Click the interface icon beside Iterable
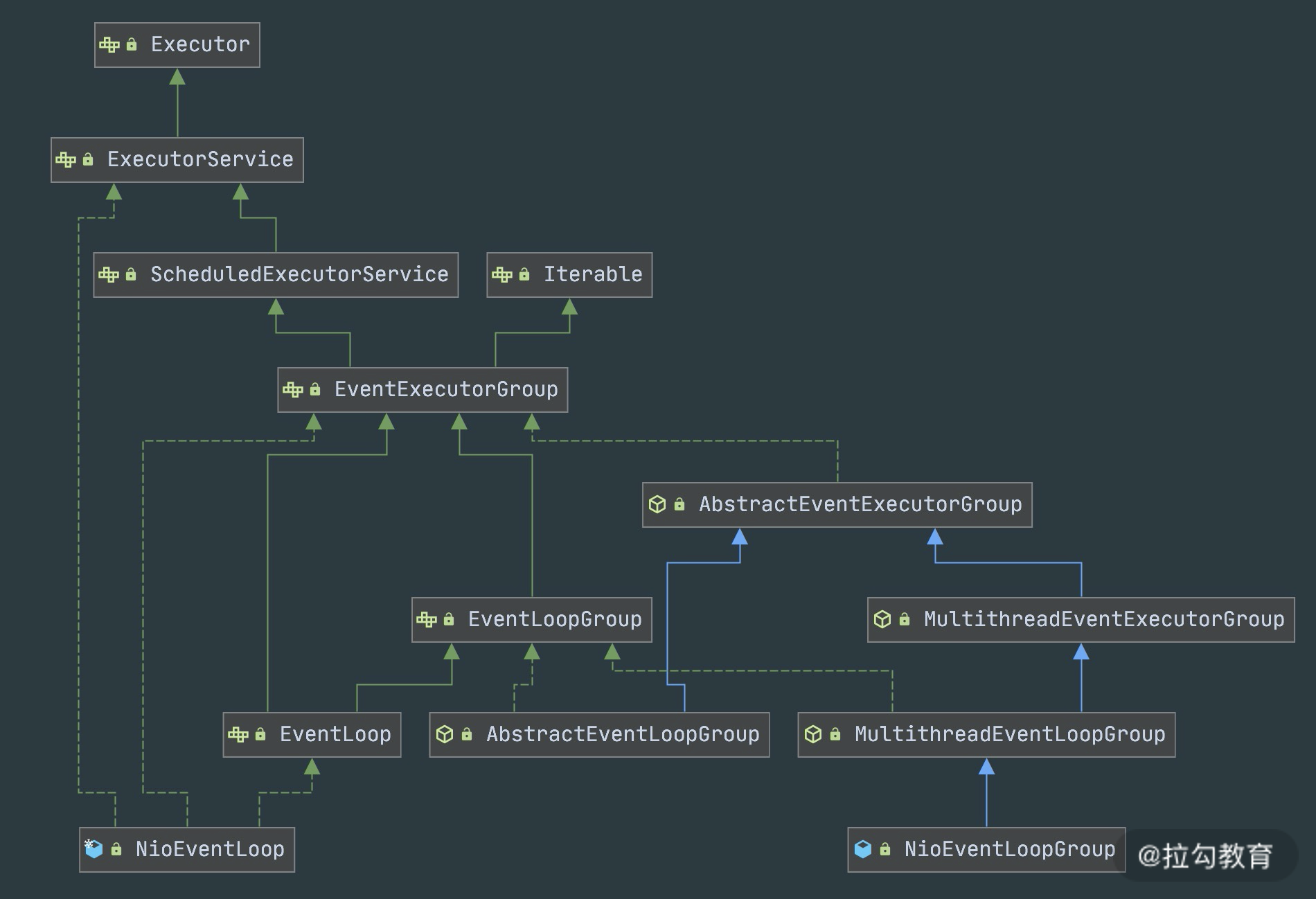This screenshot has height=899, width=1316. pos(501,275)
